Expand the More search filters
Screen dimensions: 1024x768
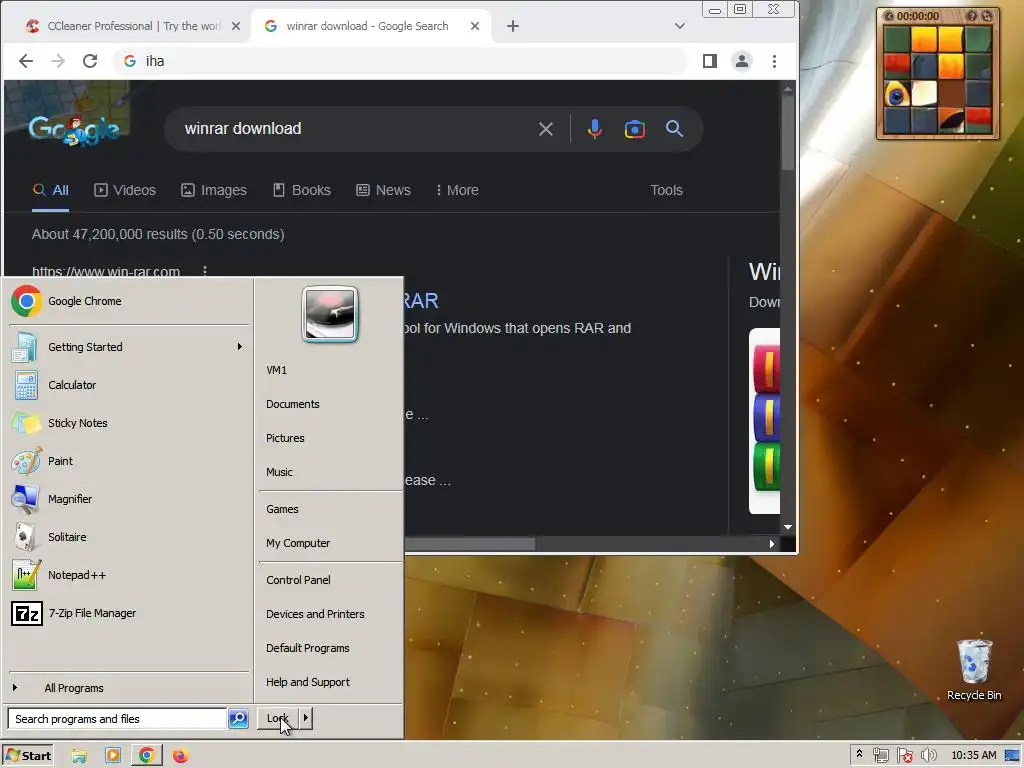[457, 190]
